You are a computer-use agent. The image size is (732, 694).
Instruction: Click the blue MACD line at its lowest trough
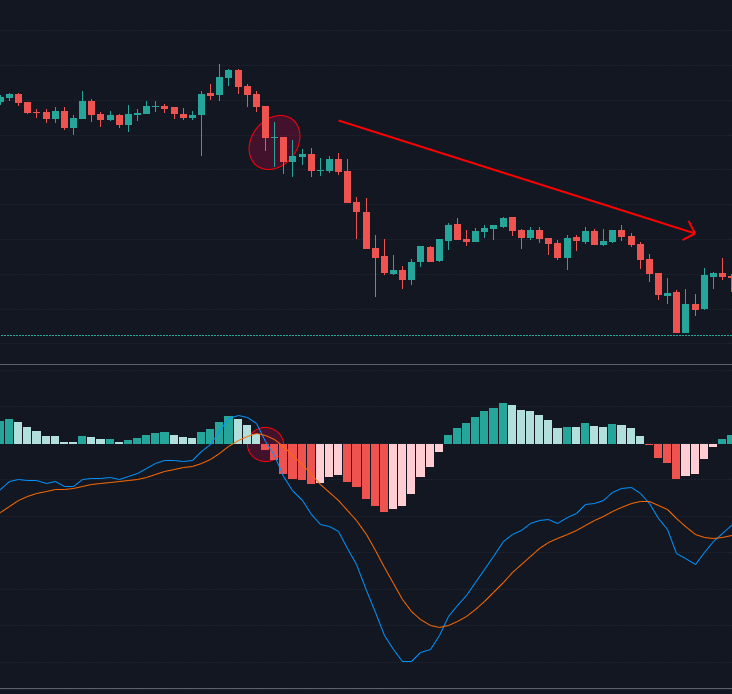tap(406, 661)
